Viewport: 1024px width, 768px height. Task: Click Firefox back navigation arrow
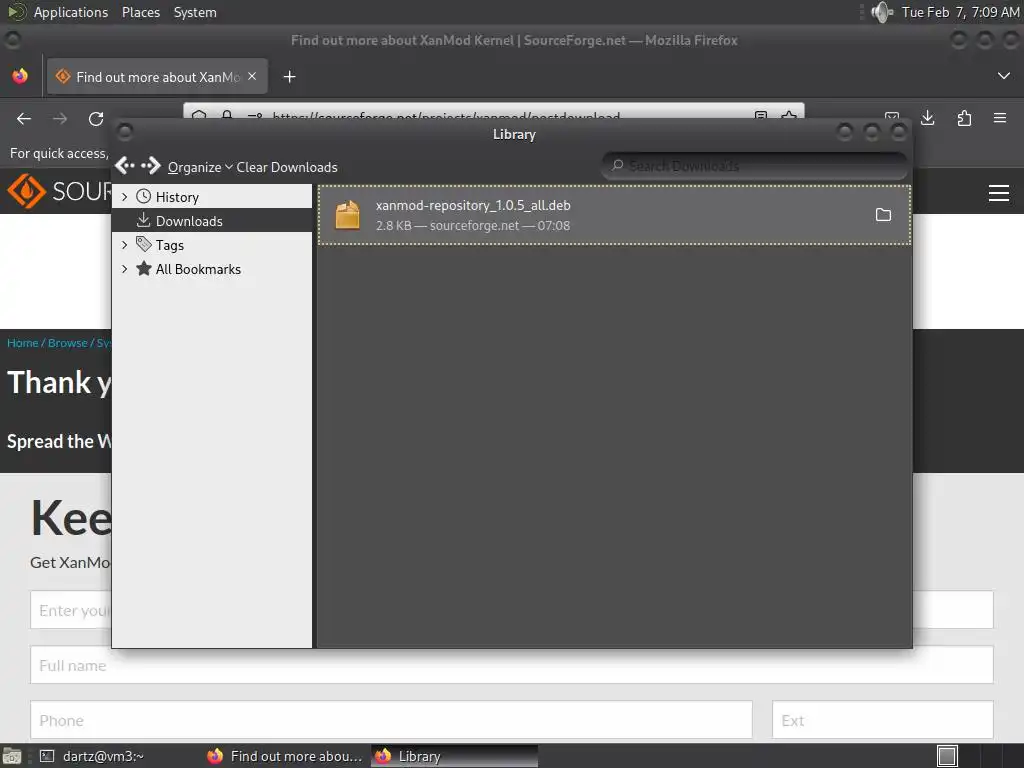[24, 119]
